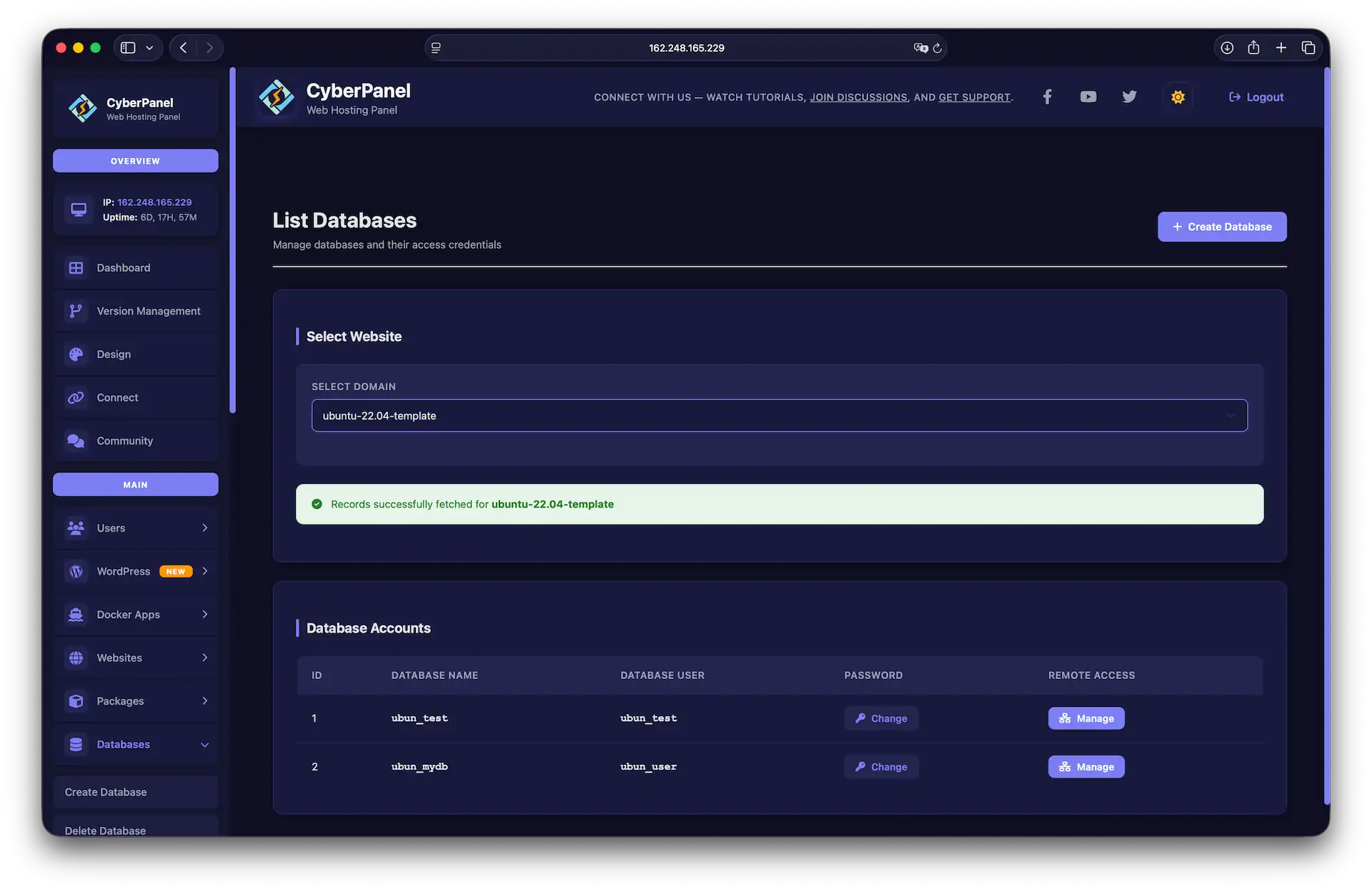Open the Create Database sidebar item

point(106,792)
